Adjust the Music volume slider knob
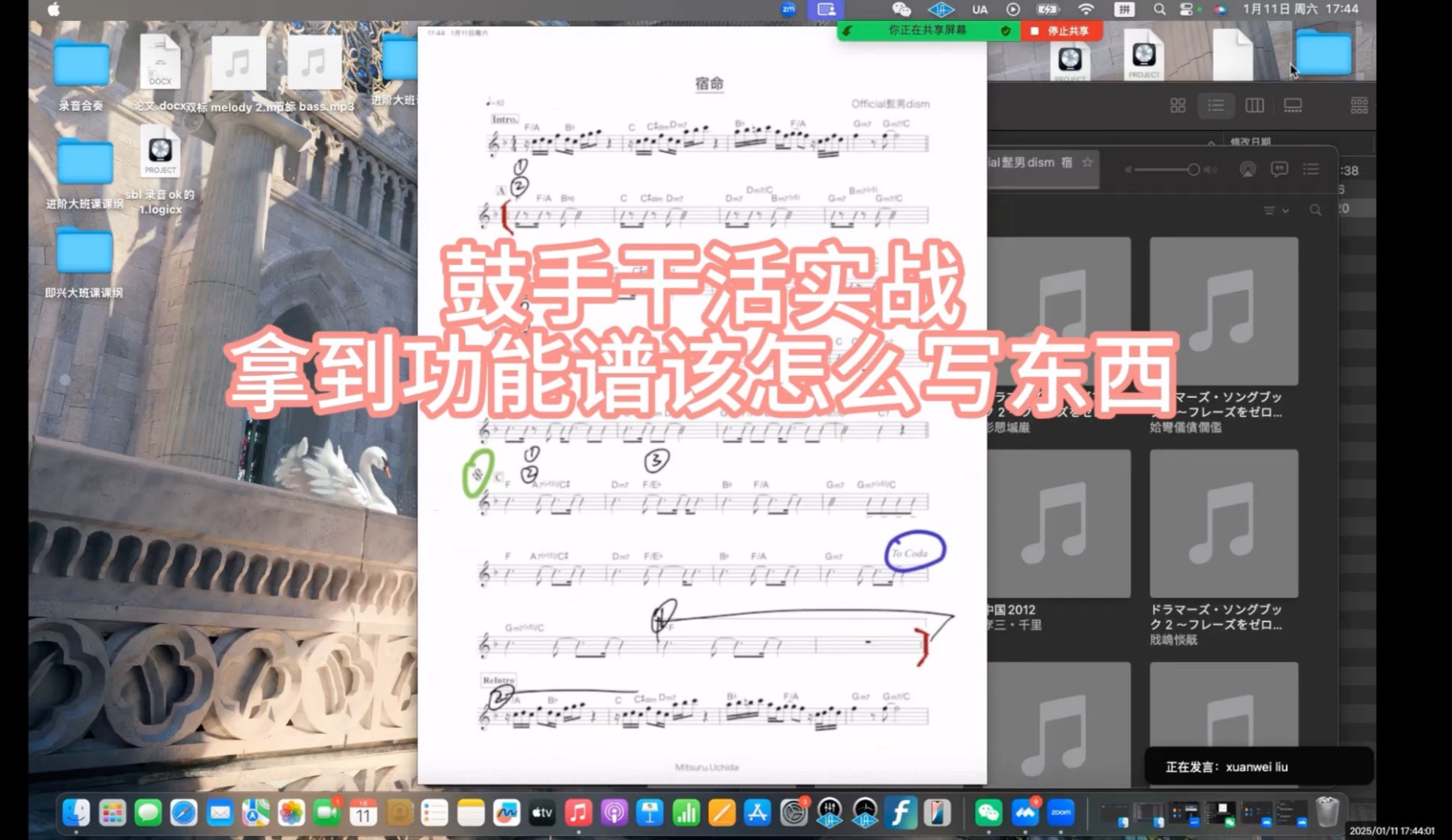The height and width of the screenshot is (840, 1452). [x=1192, y=170]
